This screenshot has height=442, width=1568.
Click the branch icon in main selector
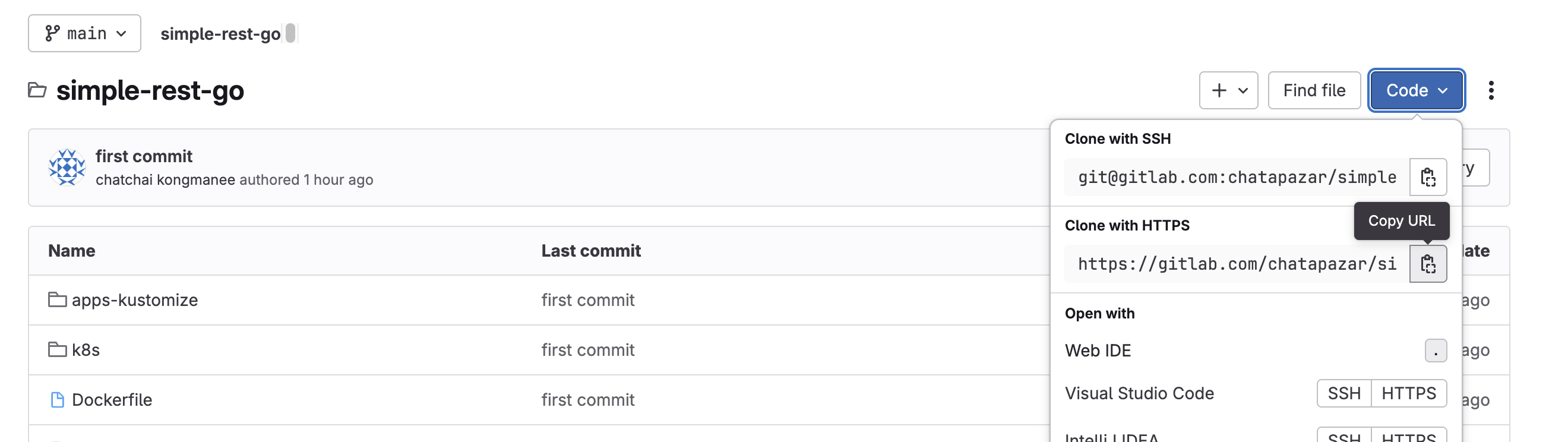(52, 33)
